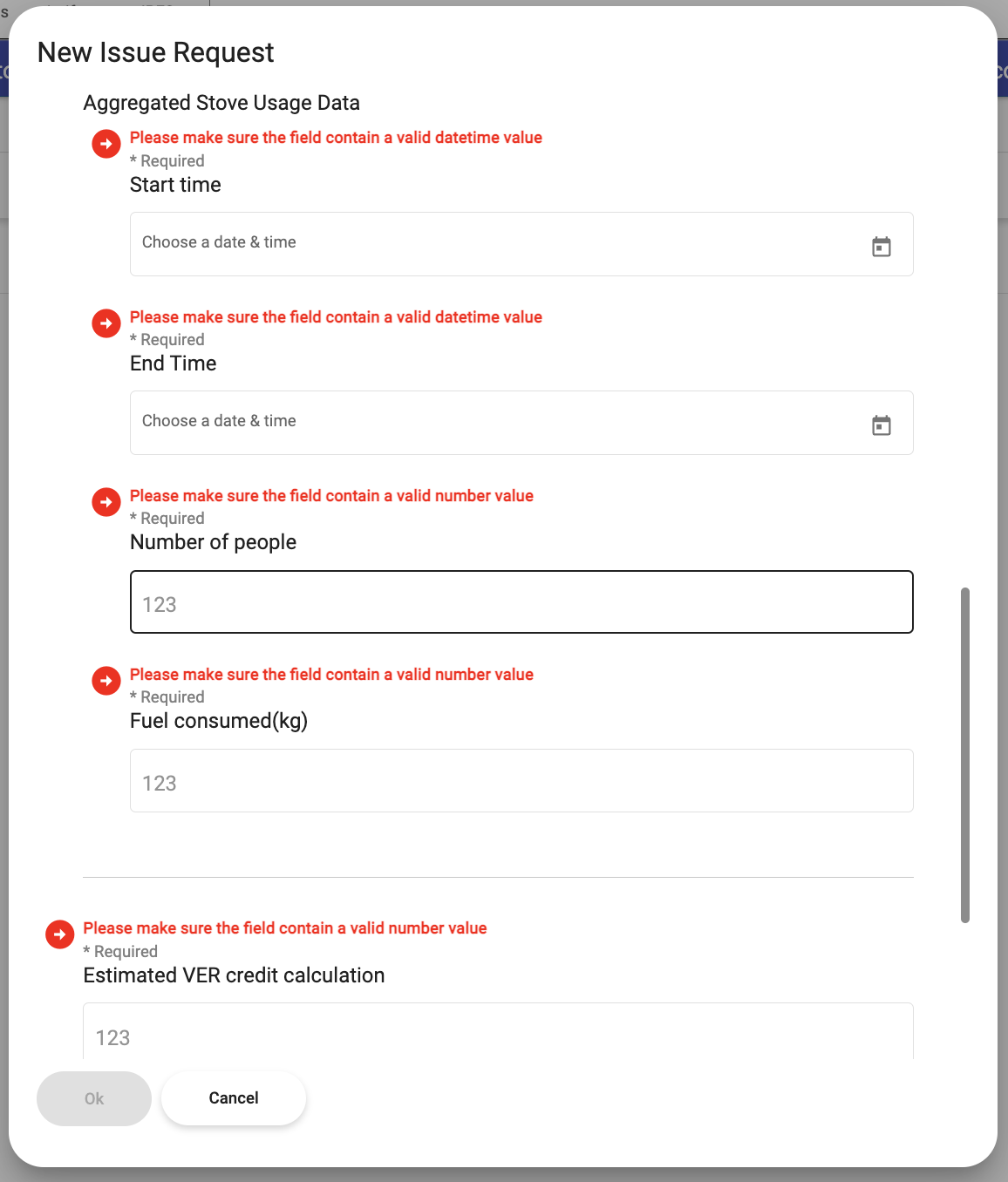Click into the Fuel consumed(kg) input
Viewport: 1008px width, 1182px height.
pyautogui.click(x=521, y=781)
